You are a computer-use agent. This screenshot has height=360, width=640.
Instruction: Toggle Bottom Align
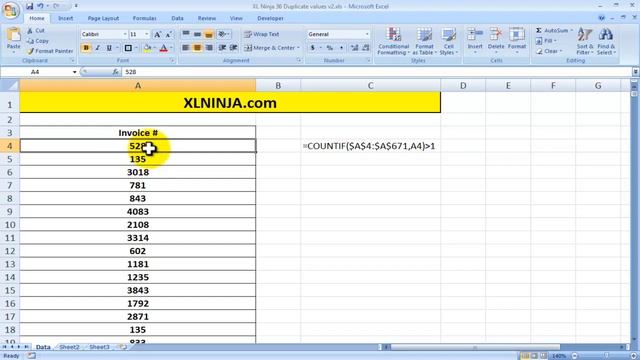(x=209, y=34)
